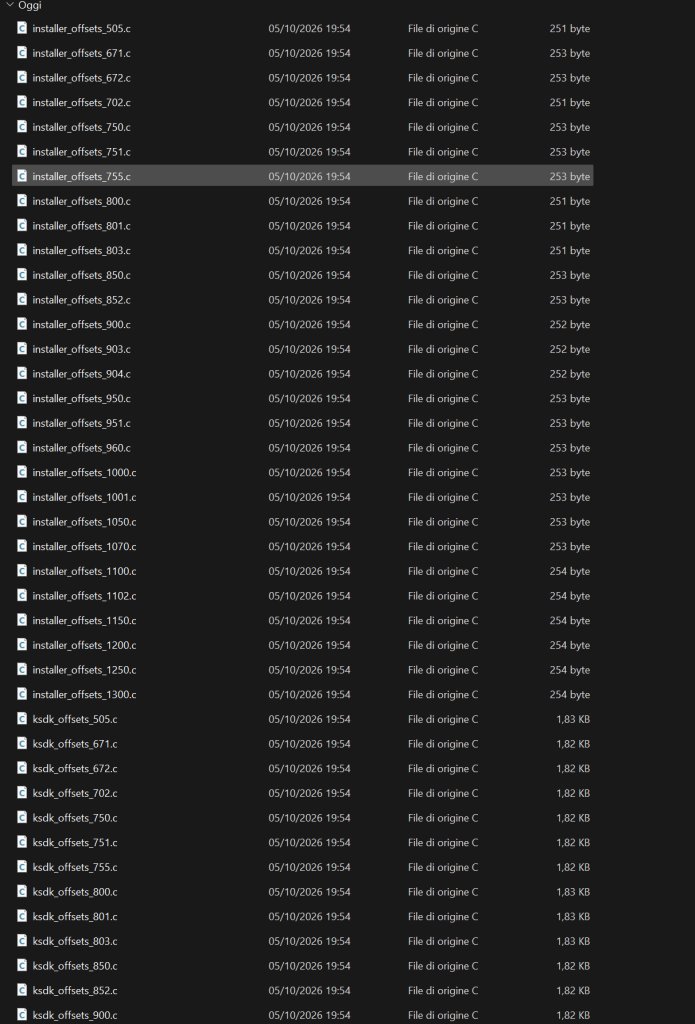This screenshot has width=695, height=1024.
Task: Select file name ksdk_offsets_755.c
Action: [75, 867]
